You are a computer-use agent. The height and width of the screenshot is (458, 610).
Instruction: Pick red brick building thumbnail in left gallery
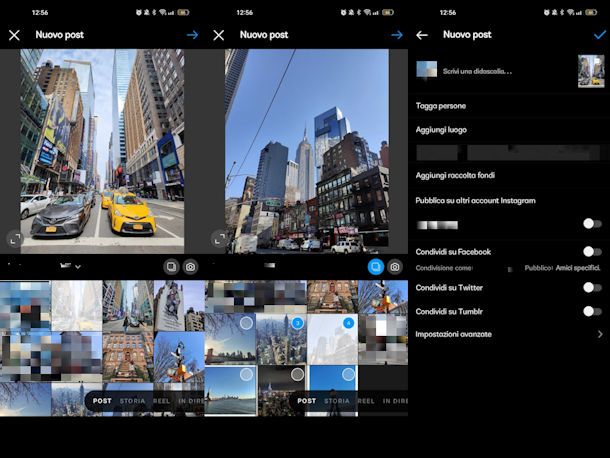click(128, 357)
